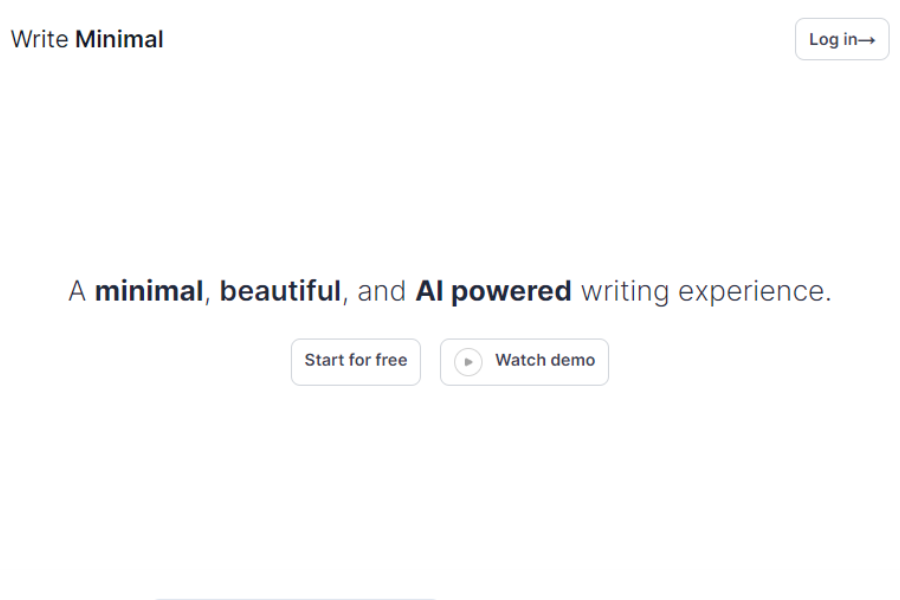Click inside the Start for free pill border
The image size is (900, 600).
(x=355, y=361)
